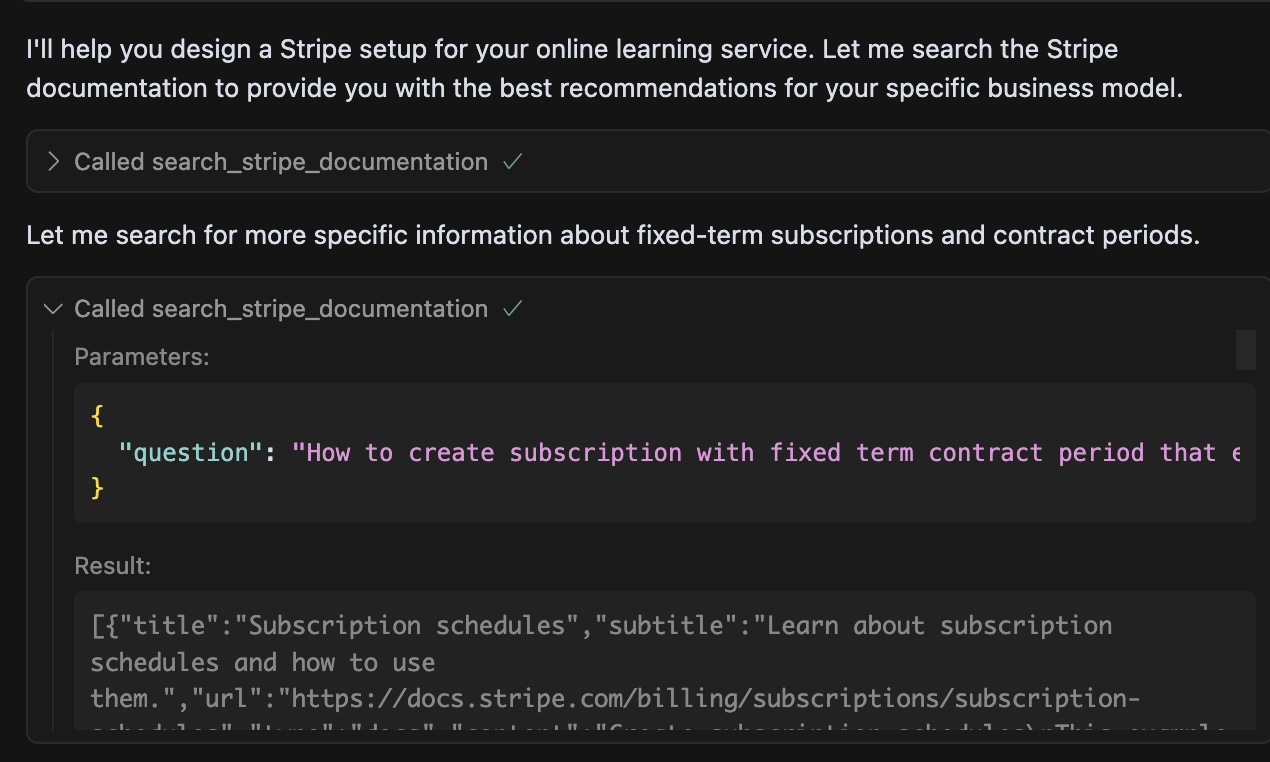This screenshot has width=1270, height=762.
Task: Click the "Let me search for more" paragraph
Action: pyautogui.click(x=612, y=236)
